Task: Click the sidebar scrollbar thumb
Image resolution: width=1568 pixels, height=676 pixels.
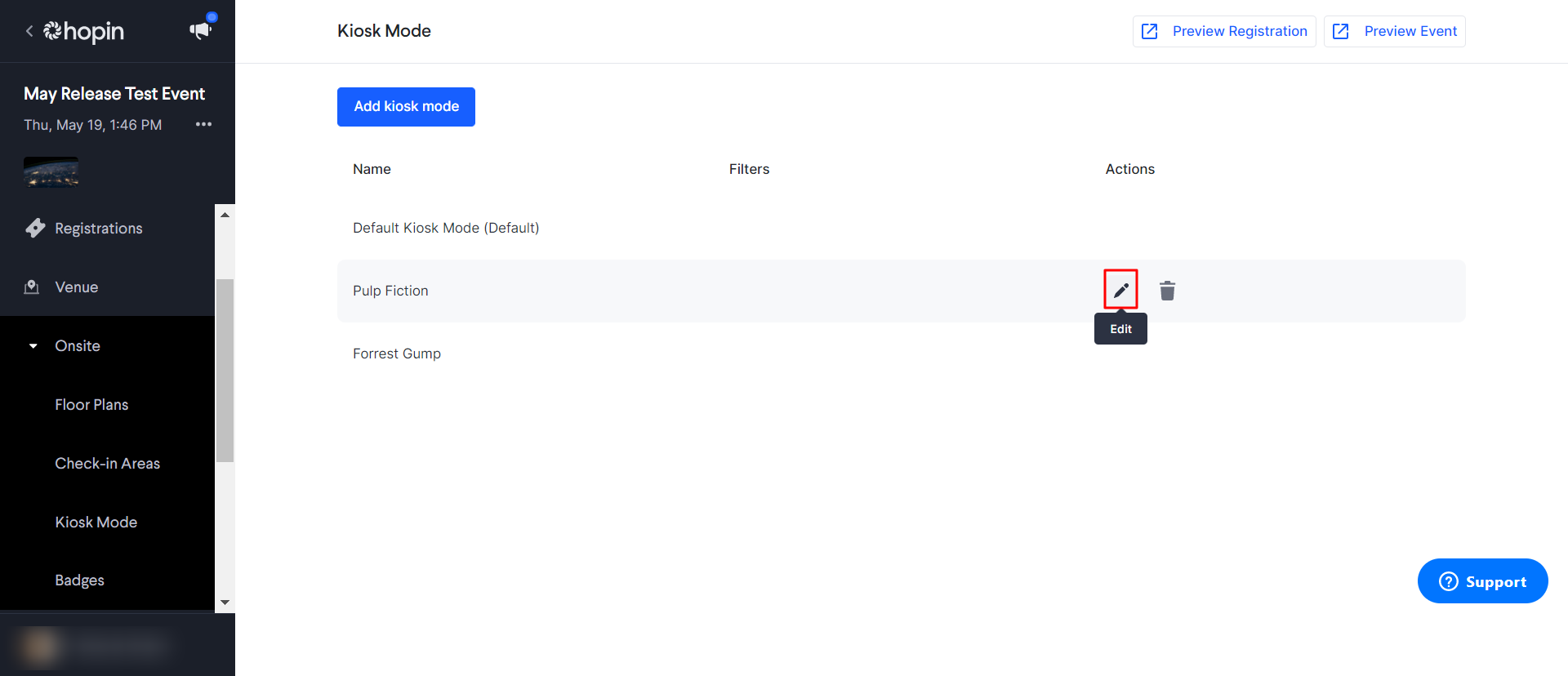Action: pos(225,371)
